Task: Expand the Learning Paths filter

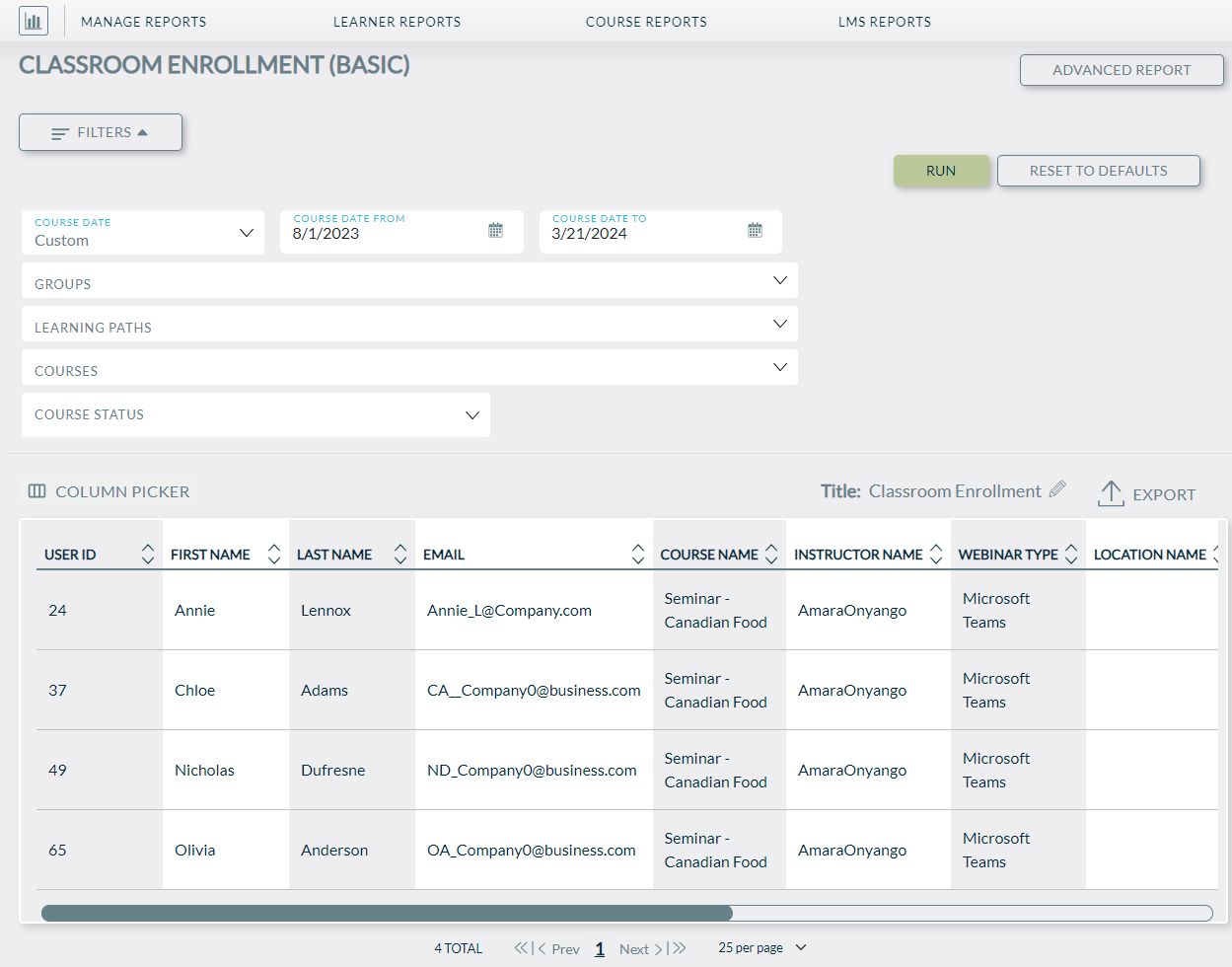Action: pos(780,323)
